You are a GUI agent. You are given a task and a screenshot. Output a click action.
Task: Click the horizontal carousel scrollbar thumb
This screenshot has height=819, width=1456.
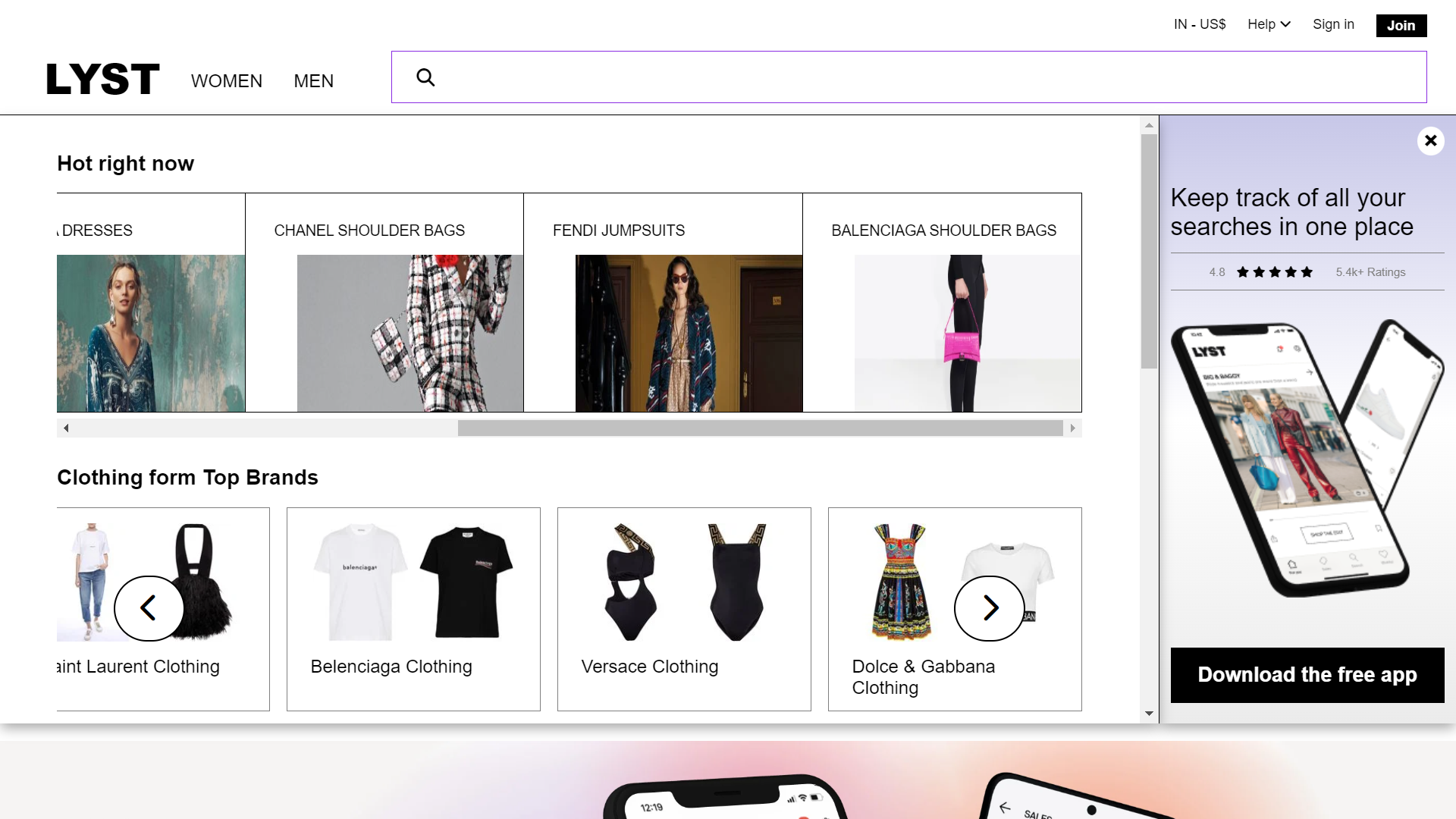point(760,428)
